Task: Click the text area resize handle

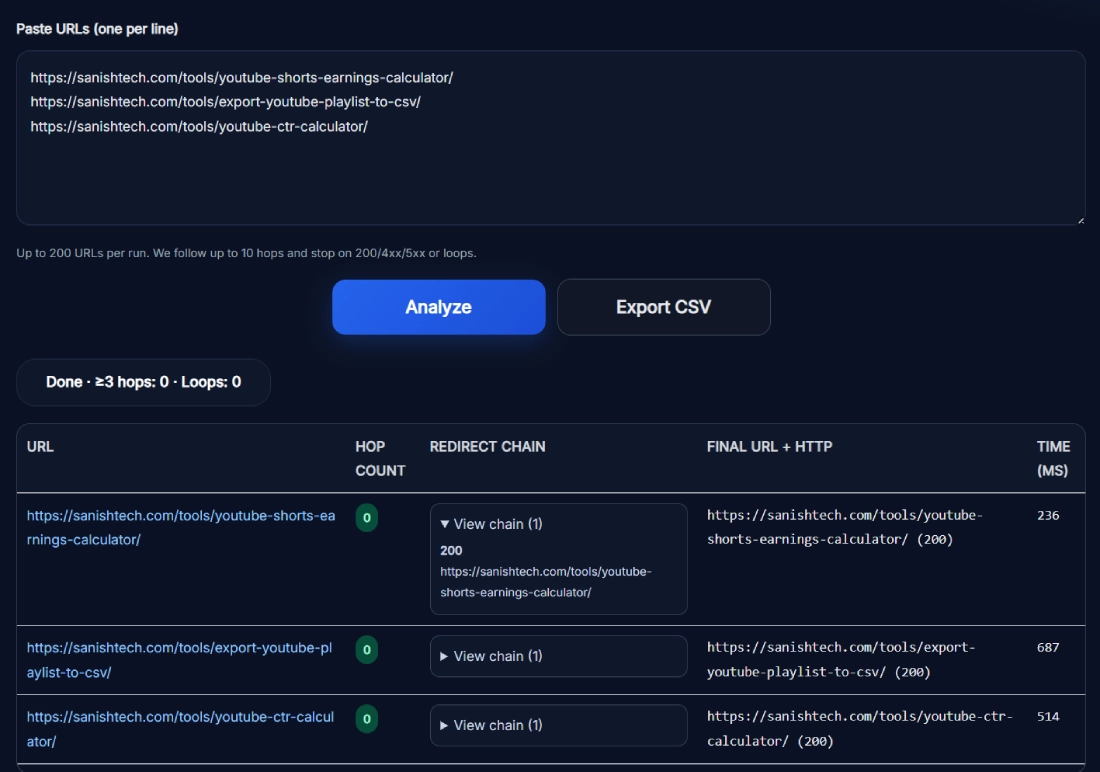Action: point(1079,219)
